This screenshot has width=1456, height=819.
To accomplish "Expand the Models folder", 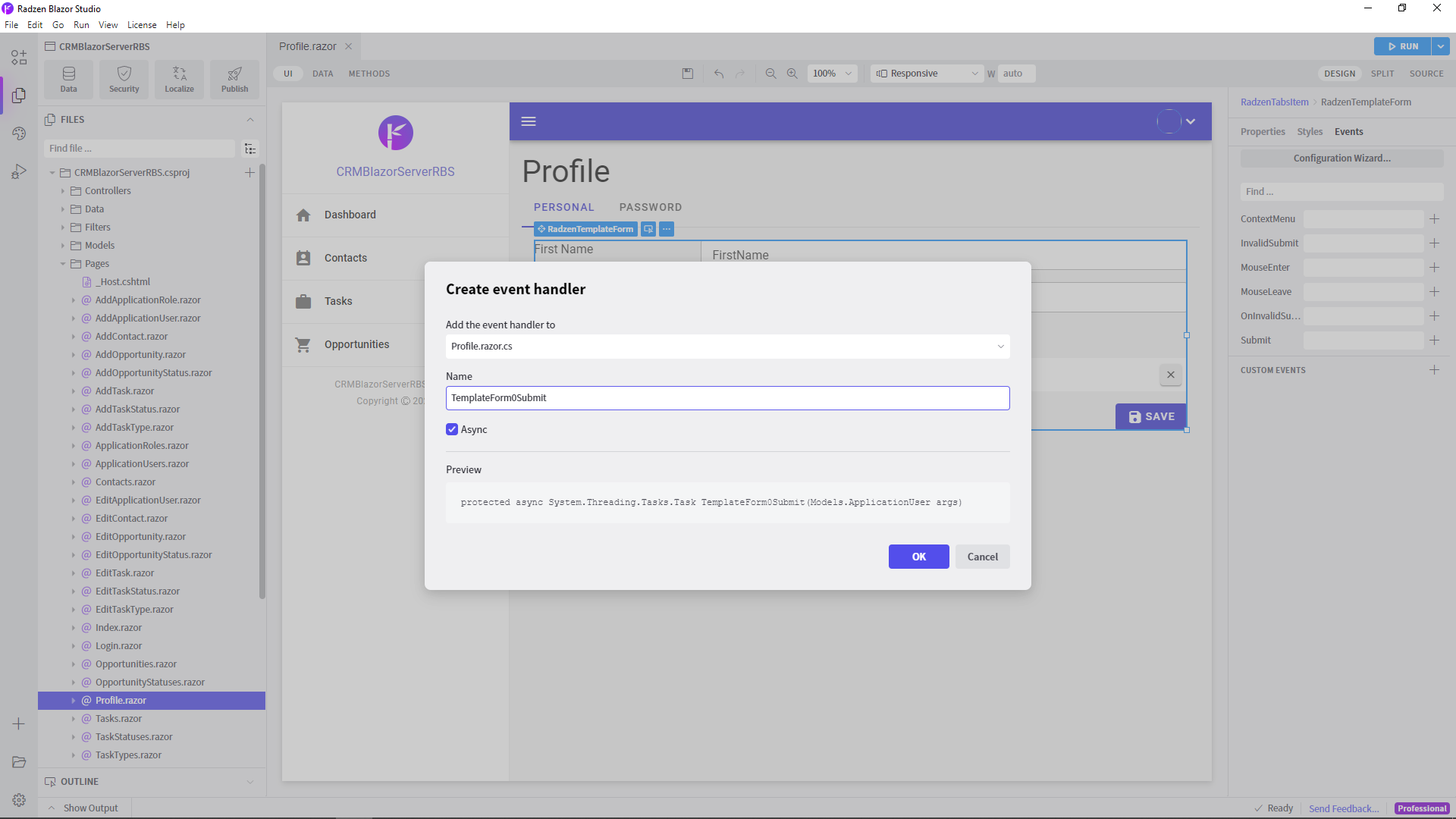I will 62,246.
